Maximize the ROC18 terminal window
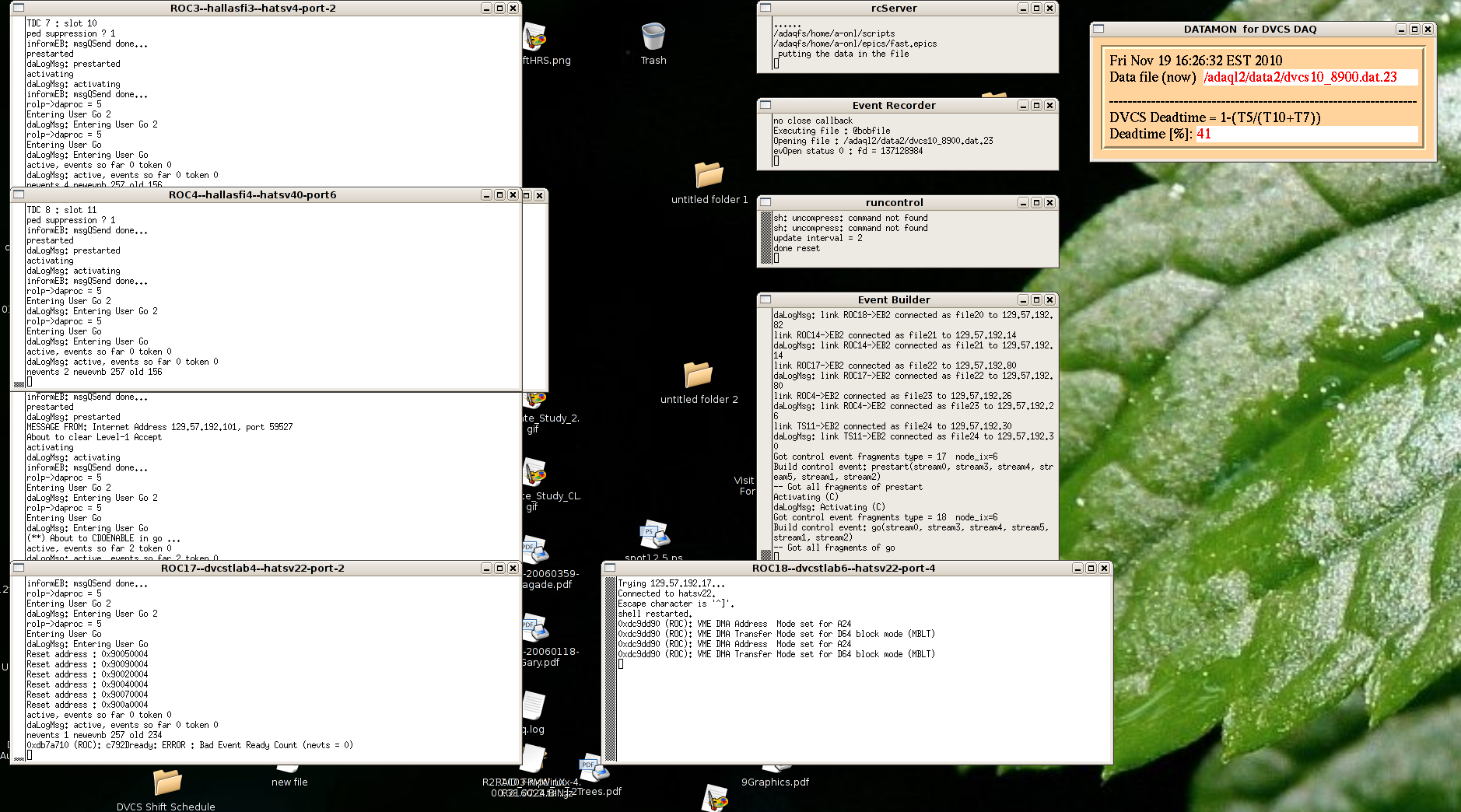The width and height of the screenshot is (1461, 812). tap(1091, 568)
